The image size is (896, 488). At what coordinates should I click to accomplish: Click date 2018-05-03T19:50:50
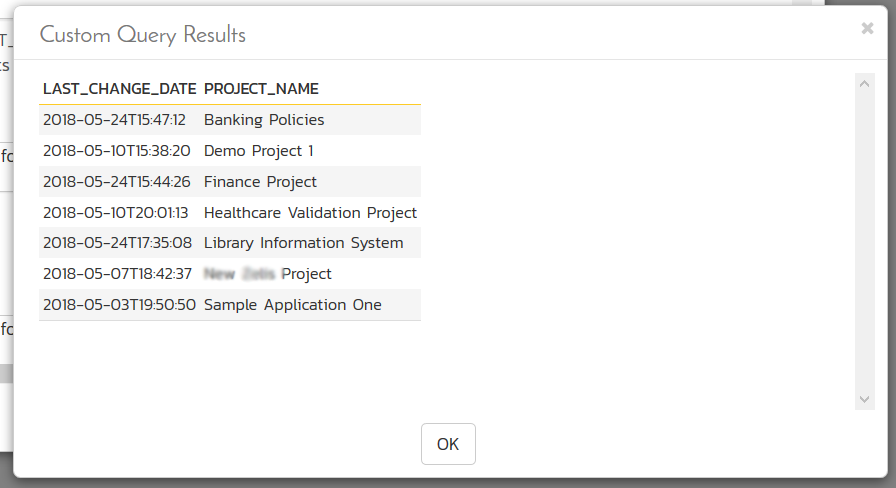click(x=119, y=305)
